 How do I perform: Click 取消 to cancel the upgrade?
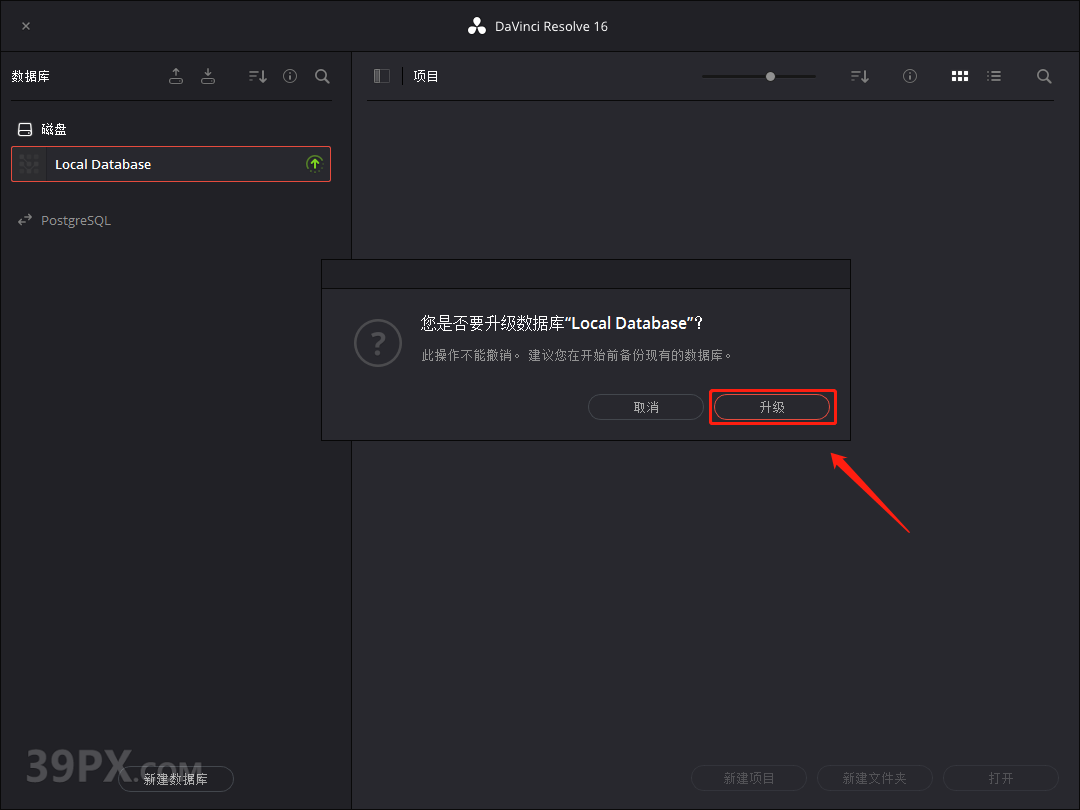pos(645,407)
